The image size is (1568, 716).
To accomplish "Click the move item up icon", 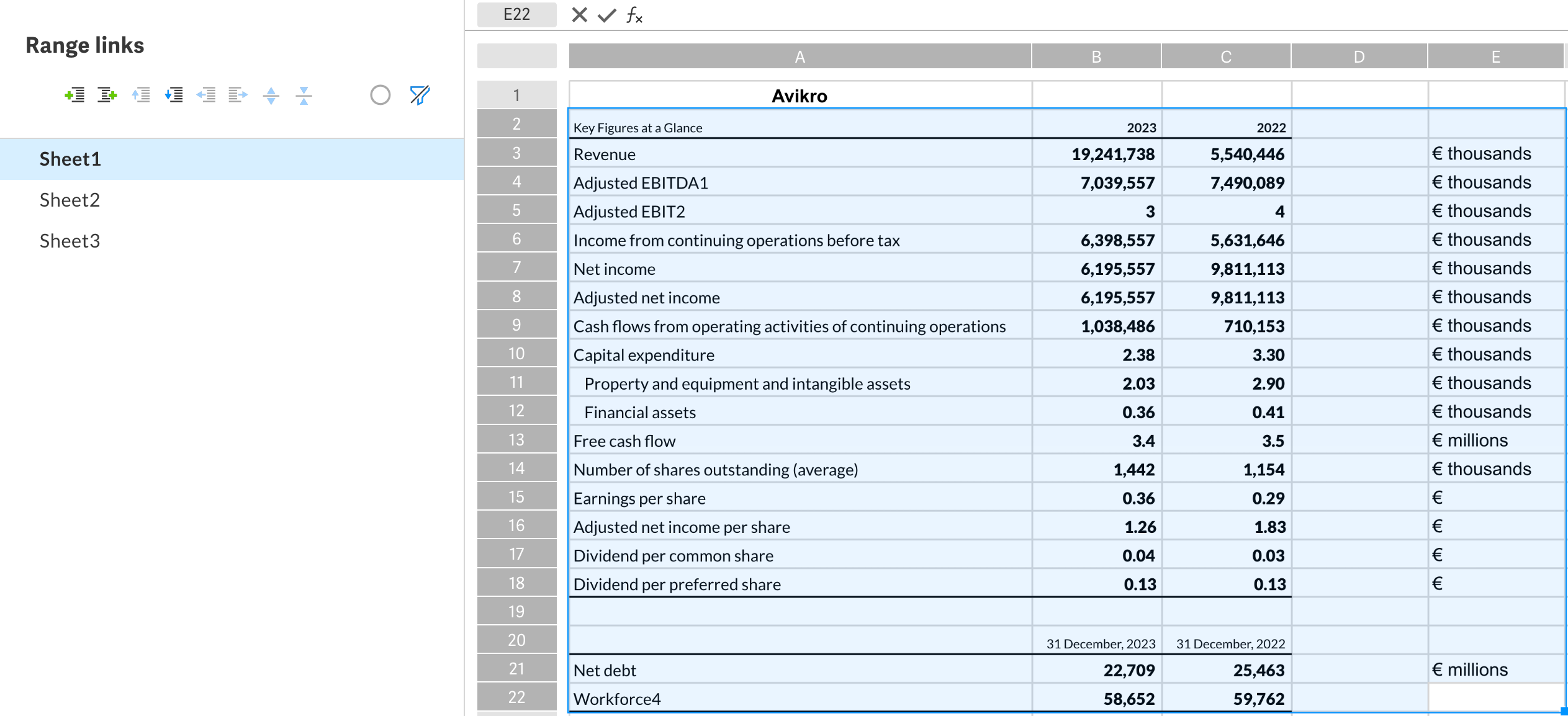I will click(141, 95).
